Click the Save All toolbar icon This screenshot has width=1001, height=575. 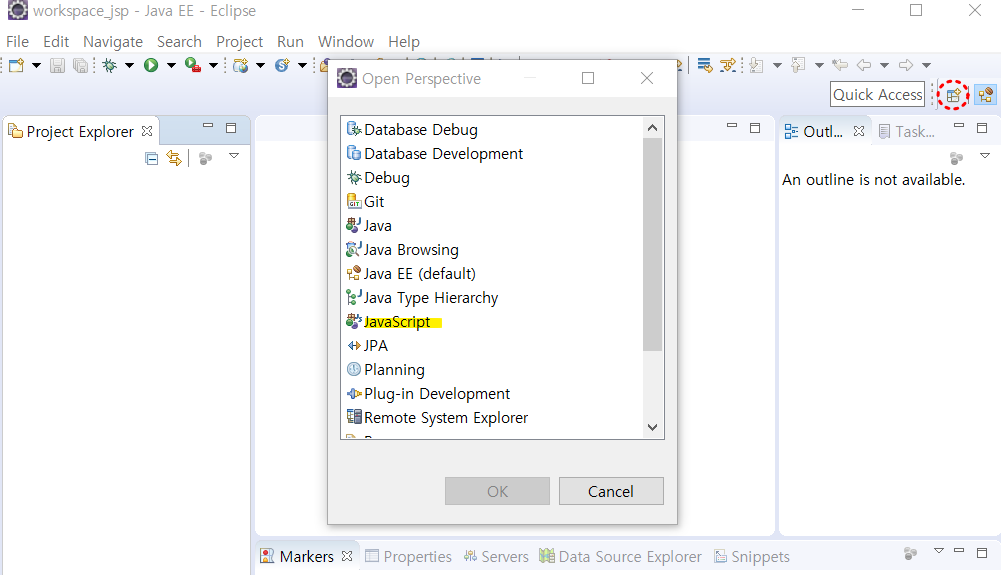[80, 65]
